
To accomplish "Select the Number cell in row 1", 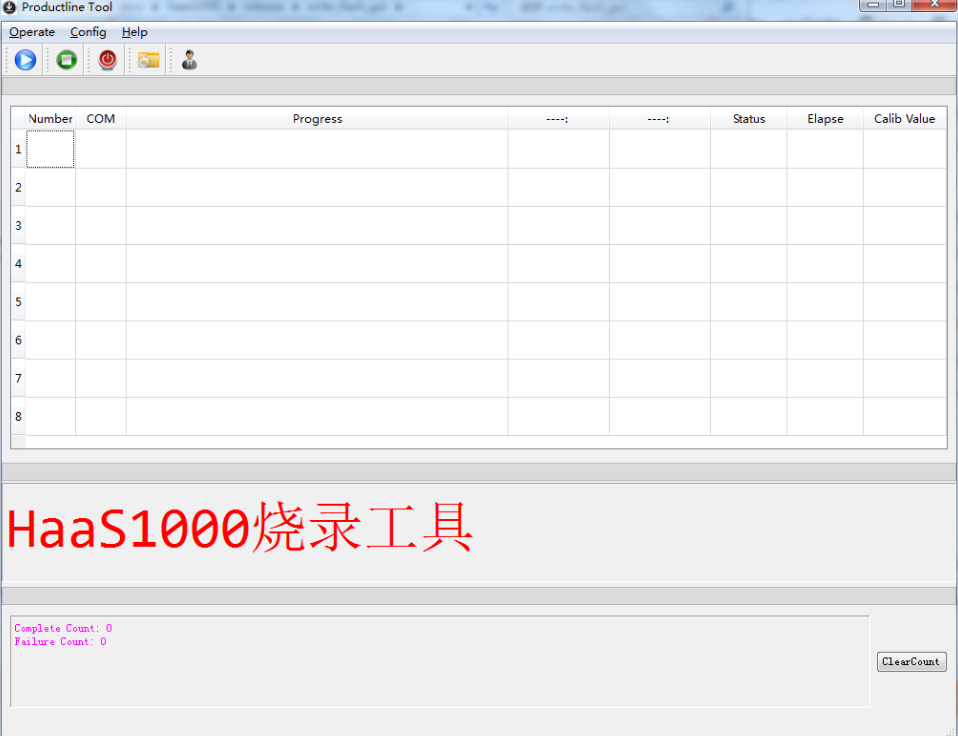I will coord(50,148).
